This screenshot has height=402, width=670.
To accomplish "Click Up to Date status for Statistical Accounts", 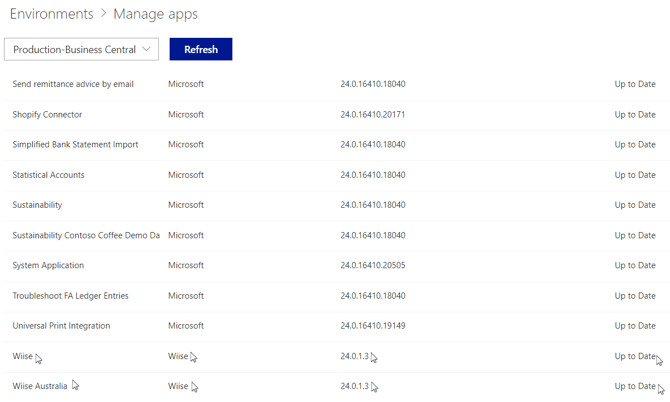I will pyautogui.click(x=634, y=175).
